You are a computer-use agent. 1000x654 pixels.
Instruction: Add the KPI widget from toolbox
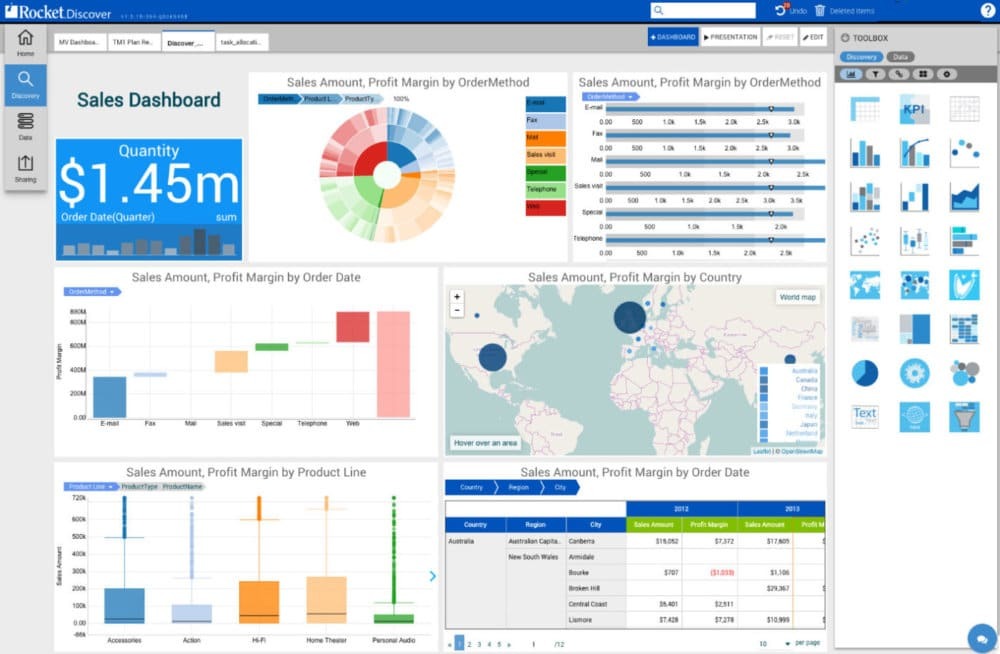[x=914, y=109]
